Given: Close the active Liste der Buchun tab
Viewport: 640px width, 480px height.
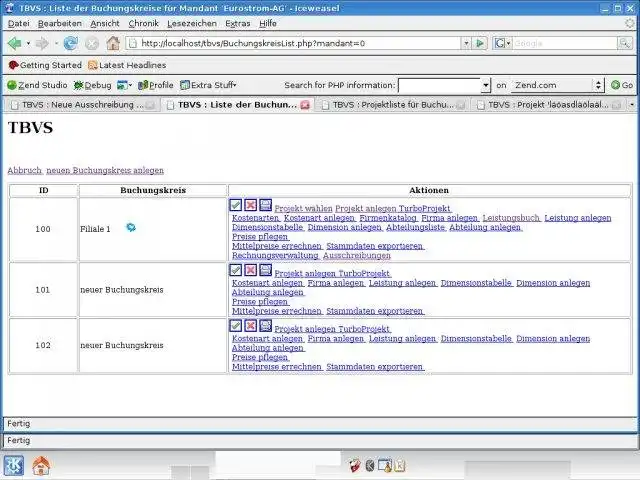Looking at the screenshot, I should (x=305, y=105).
